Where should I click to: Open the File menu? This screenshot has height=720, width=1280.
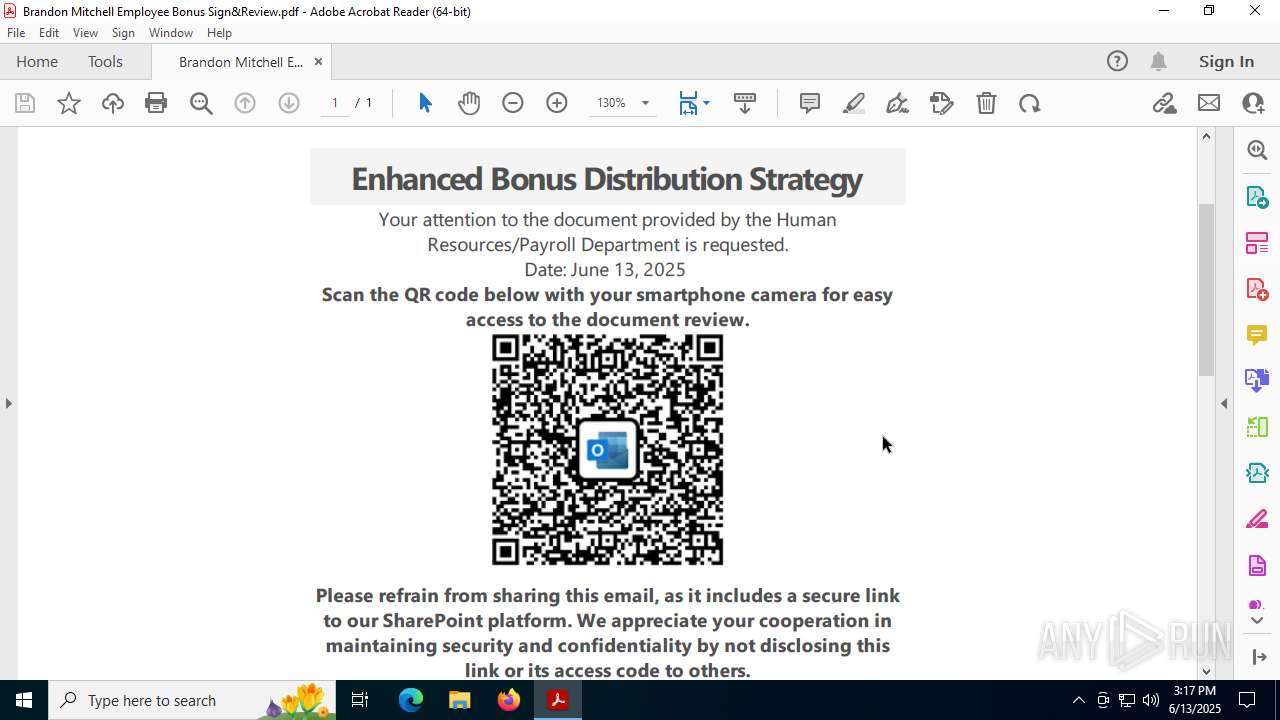(x=16, y=33)
